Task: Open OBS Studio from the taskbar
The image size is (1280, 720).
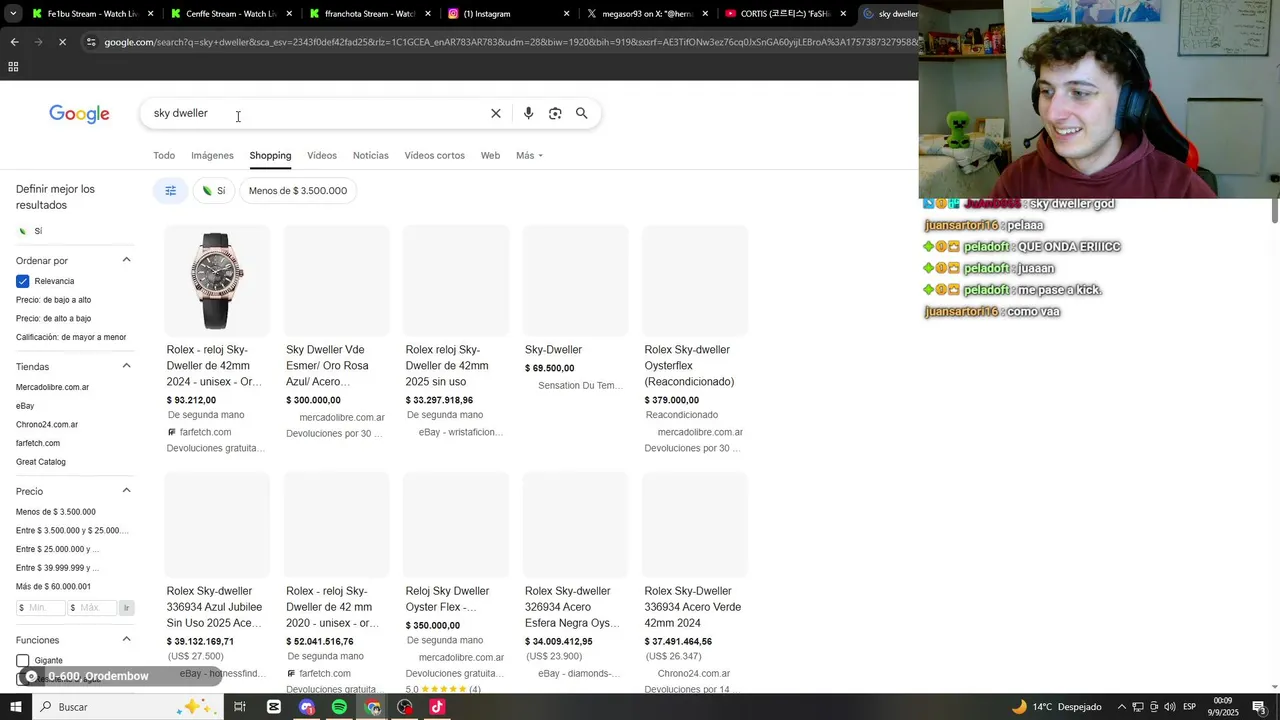Action: (x=405, y=707)
